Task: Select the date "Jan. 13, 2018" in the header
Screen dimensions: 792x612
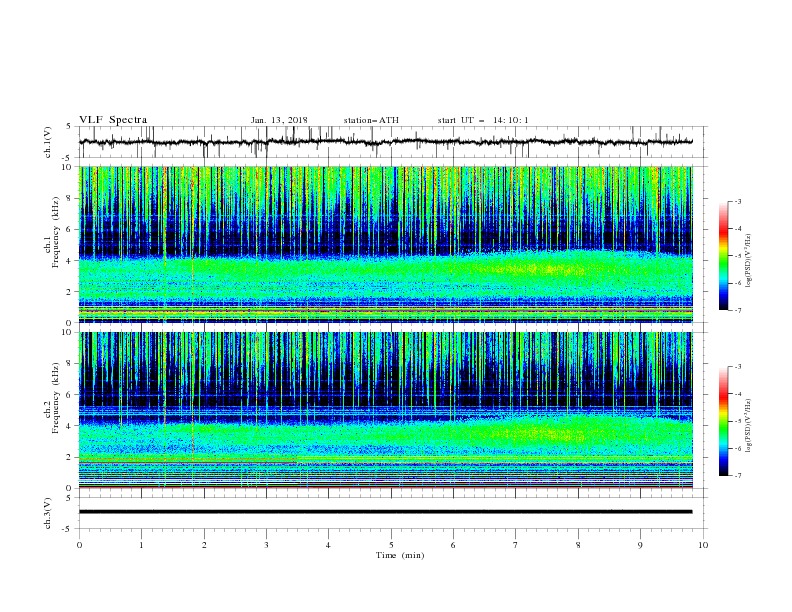Action: 279,120
